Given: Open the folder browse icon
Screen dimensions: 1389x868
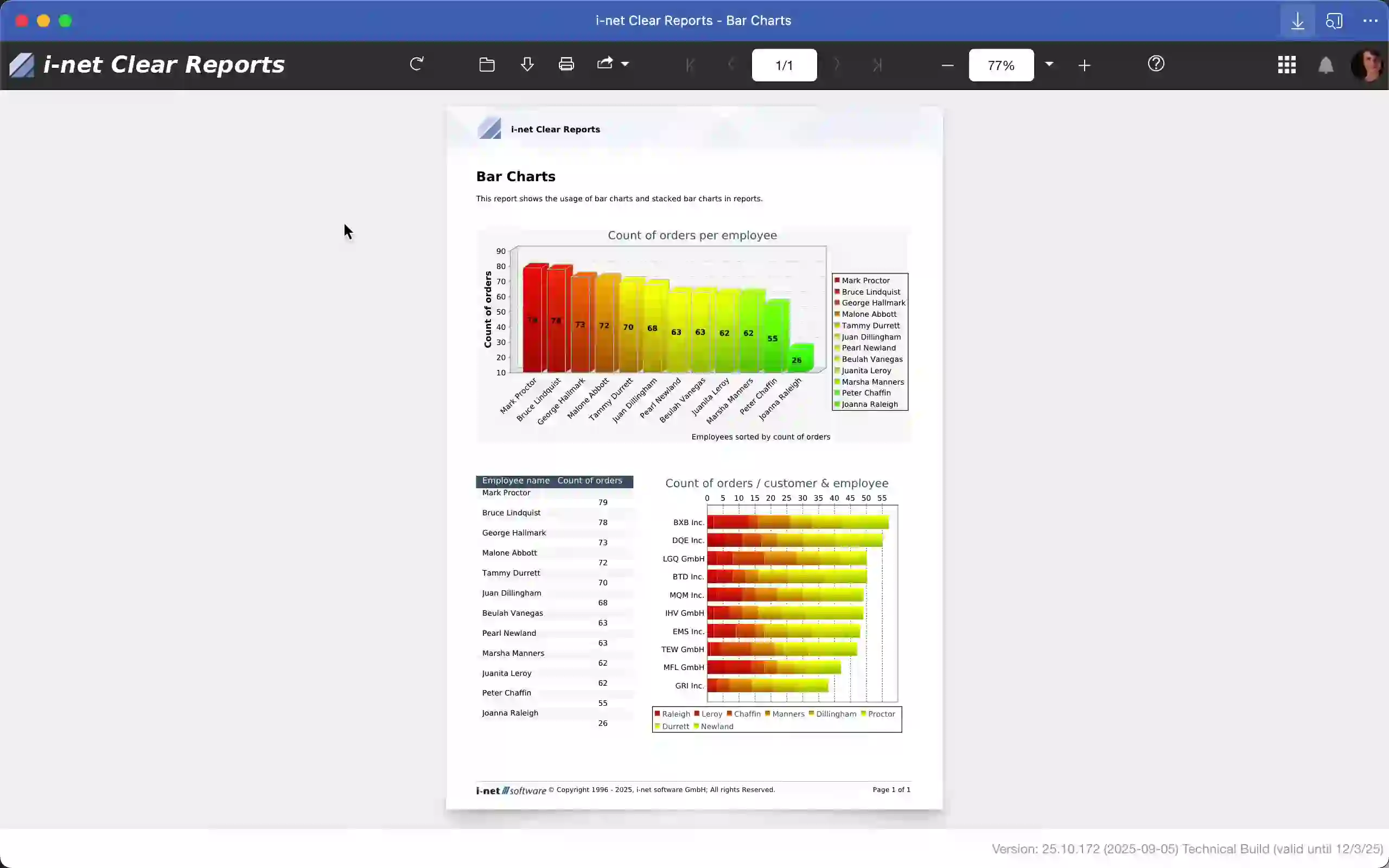Looking at the screenshot, I should pyautogui.click(x=487, y=65).
